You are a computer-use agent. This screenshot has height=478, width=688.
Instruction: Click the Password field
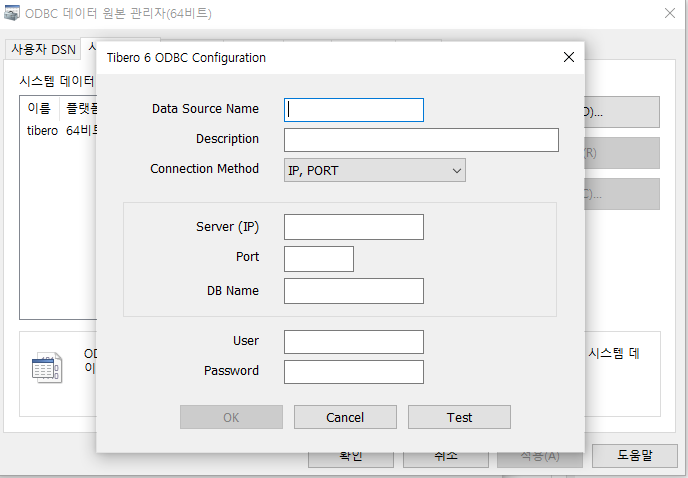click(354, 372)
